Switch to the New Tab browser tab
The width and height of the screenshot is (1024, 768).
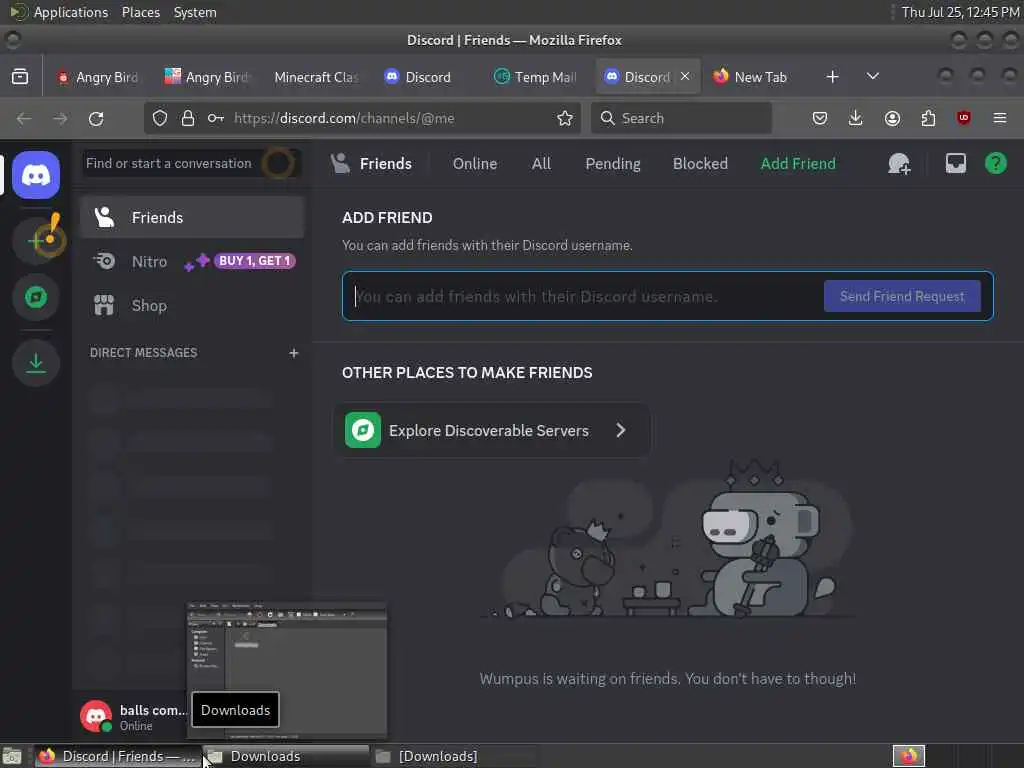pos(751,77)
